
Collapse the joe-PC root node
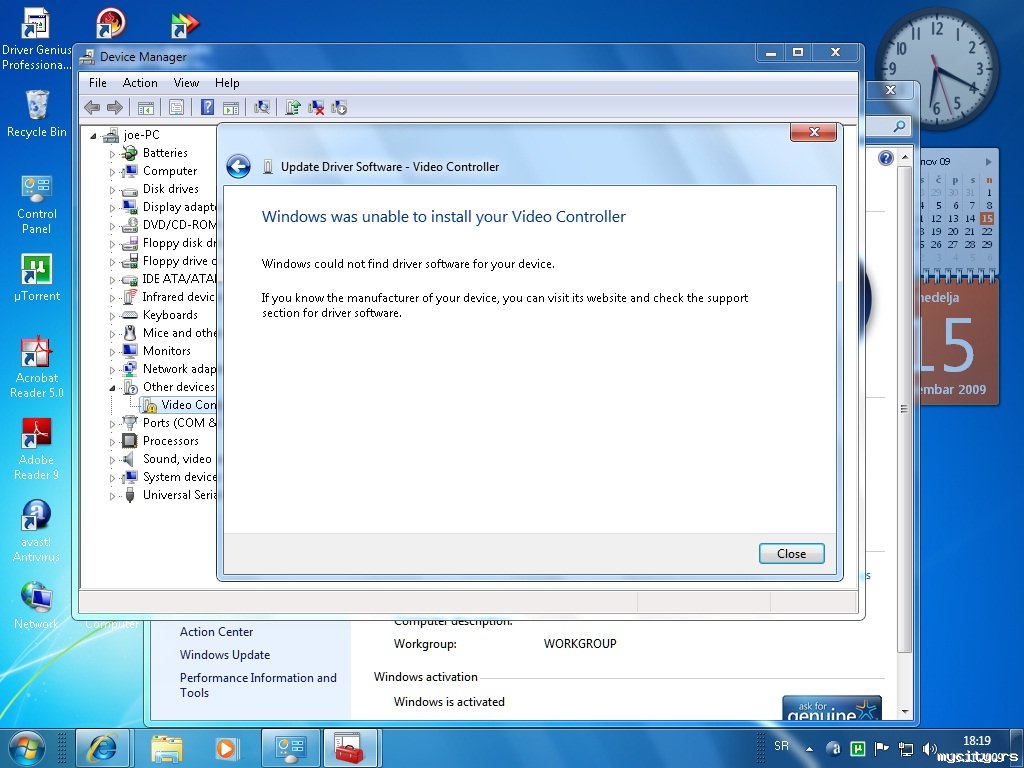93,135
